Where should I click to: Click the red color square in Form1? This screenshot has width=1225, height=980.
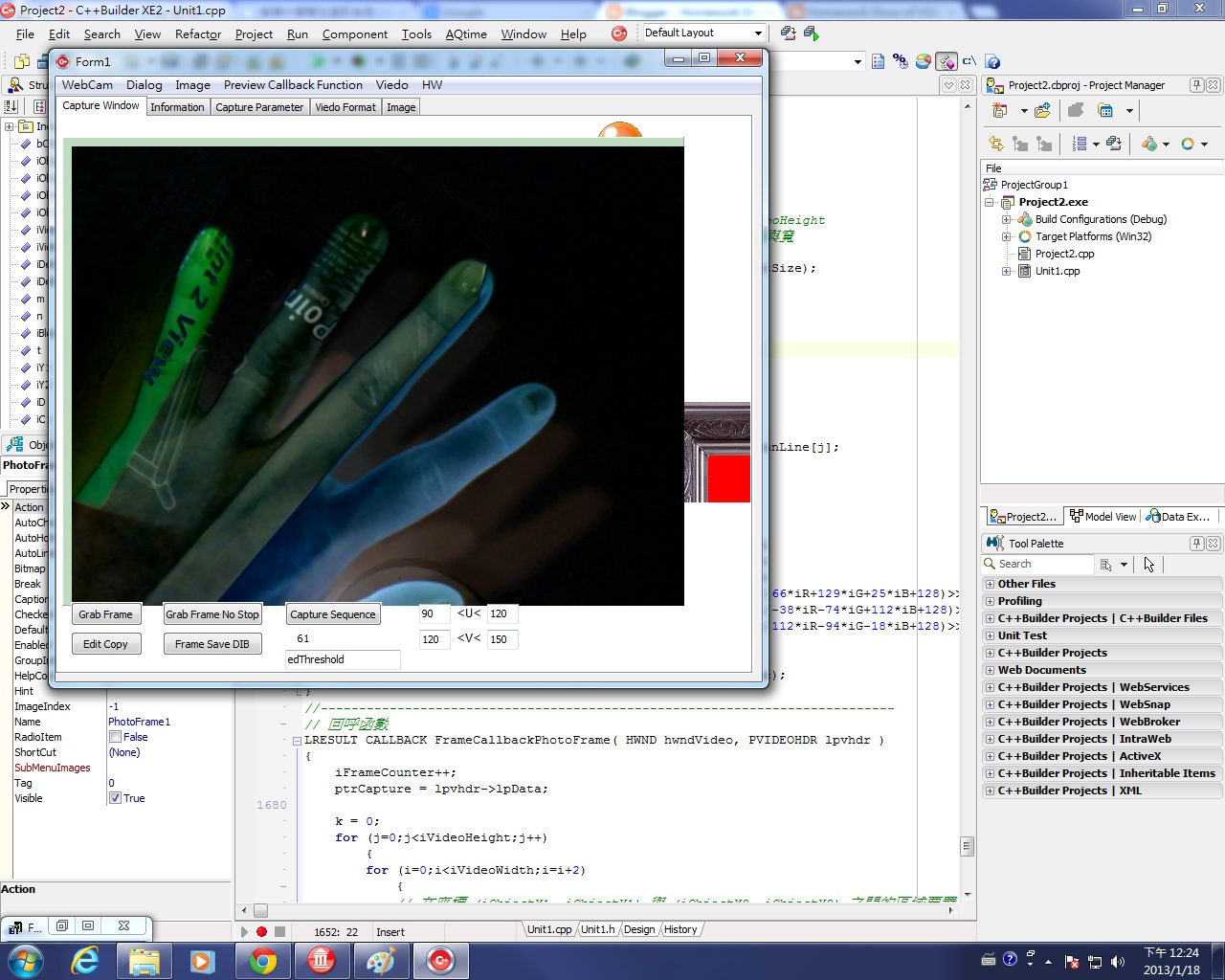[x=728, y=479]
